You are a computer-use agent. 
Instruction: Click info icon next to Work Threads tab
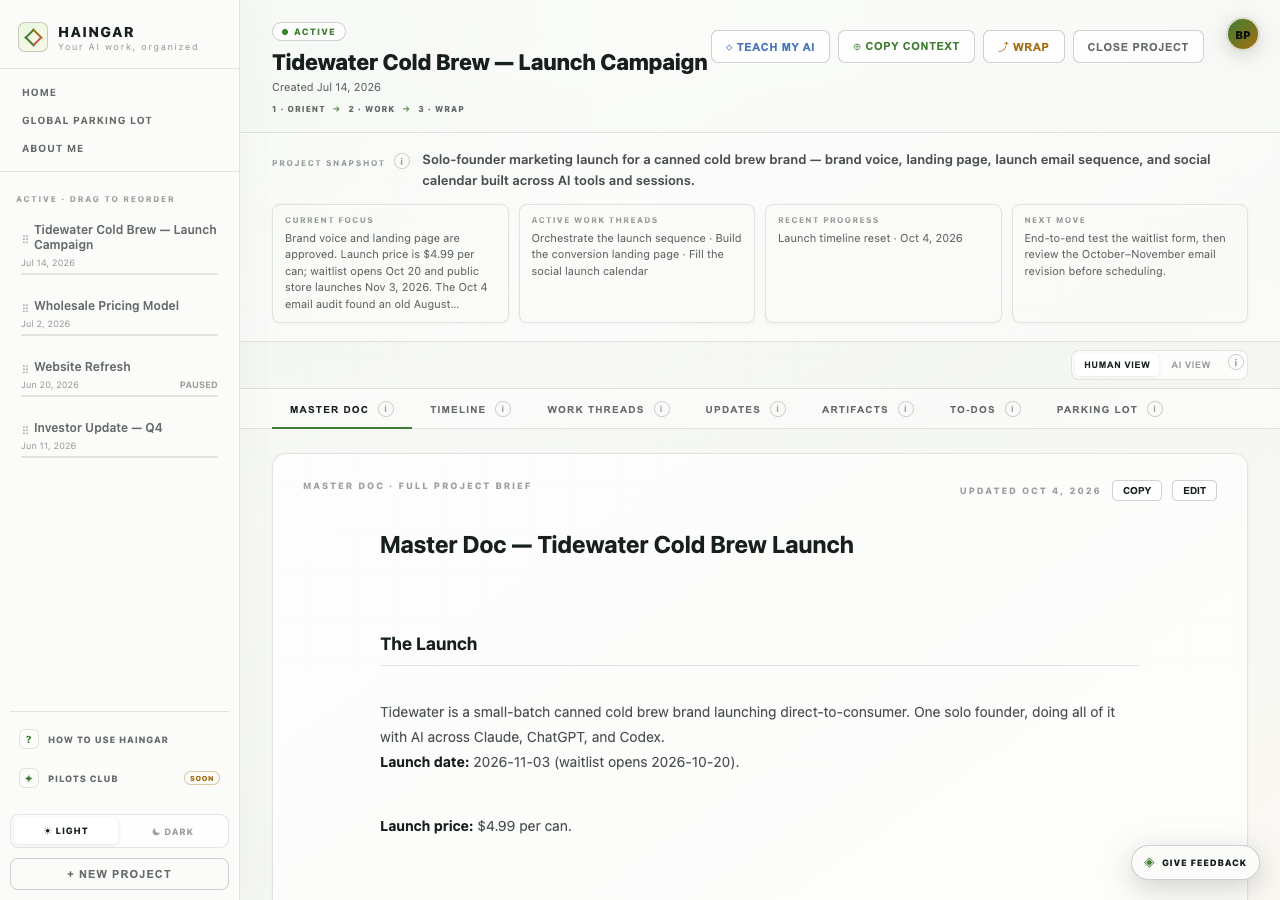click(662, 409)
